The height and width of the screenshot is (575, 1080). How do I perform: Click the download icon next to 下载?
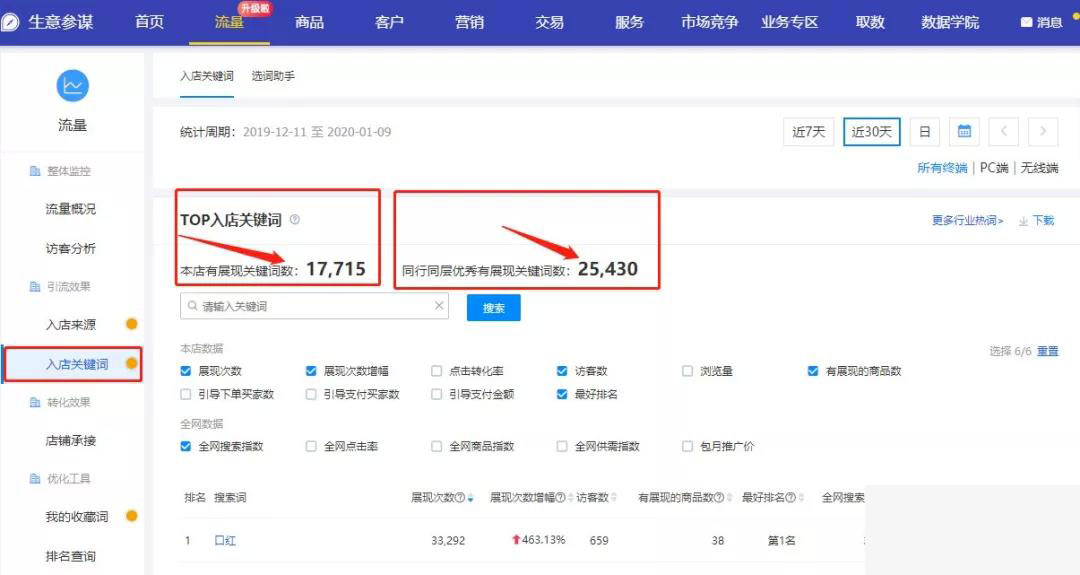pos(1023,221)
